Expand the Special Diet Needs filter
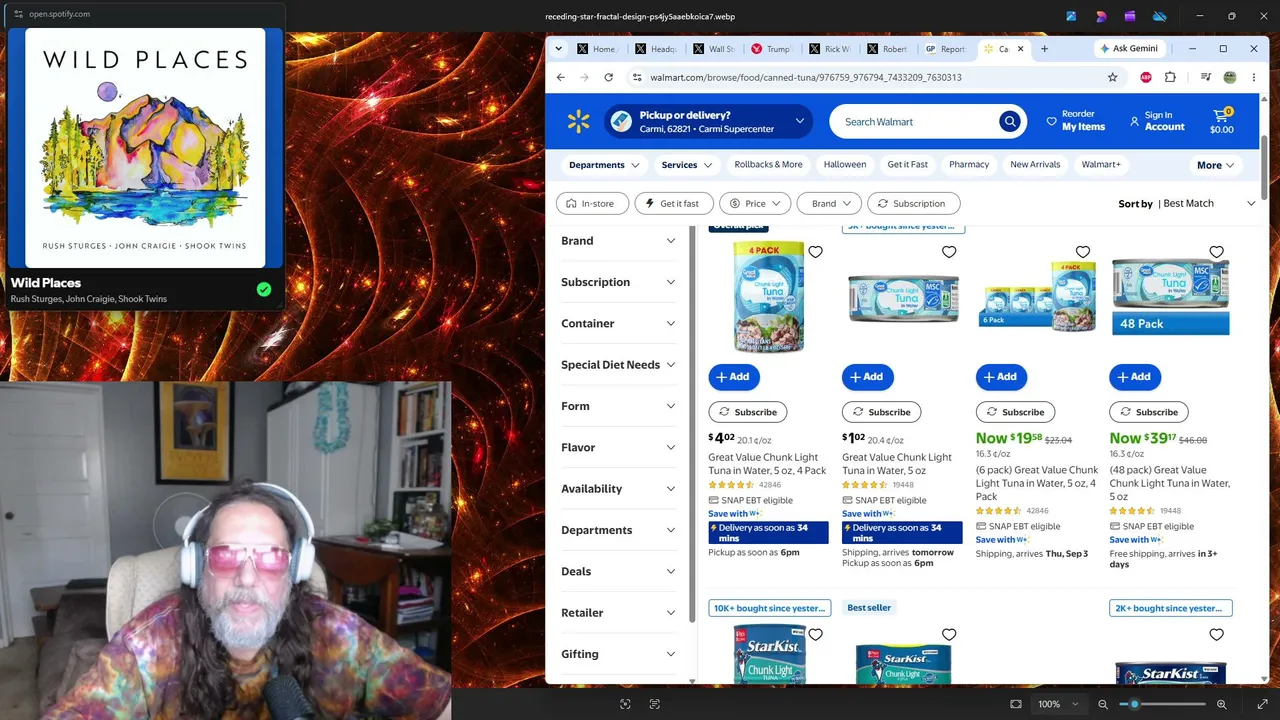Viewport: 1280px width, 720px height. (618, 365)
